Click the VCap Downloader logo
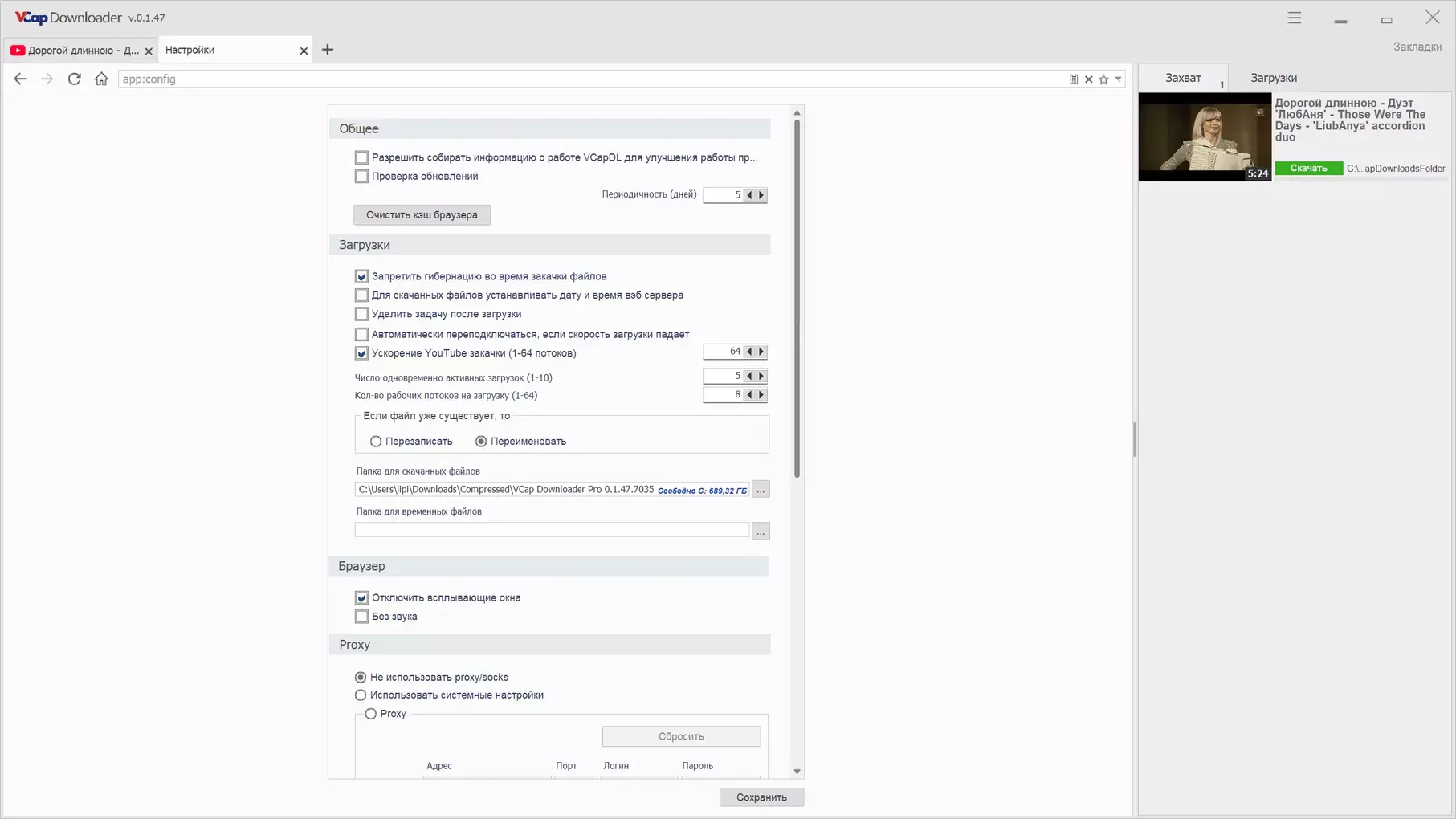The width and height of the screenshot is (1456, 819). point(68,18)
